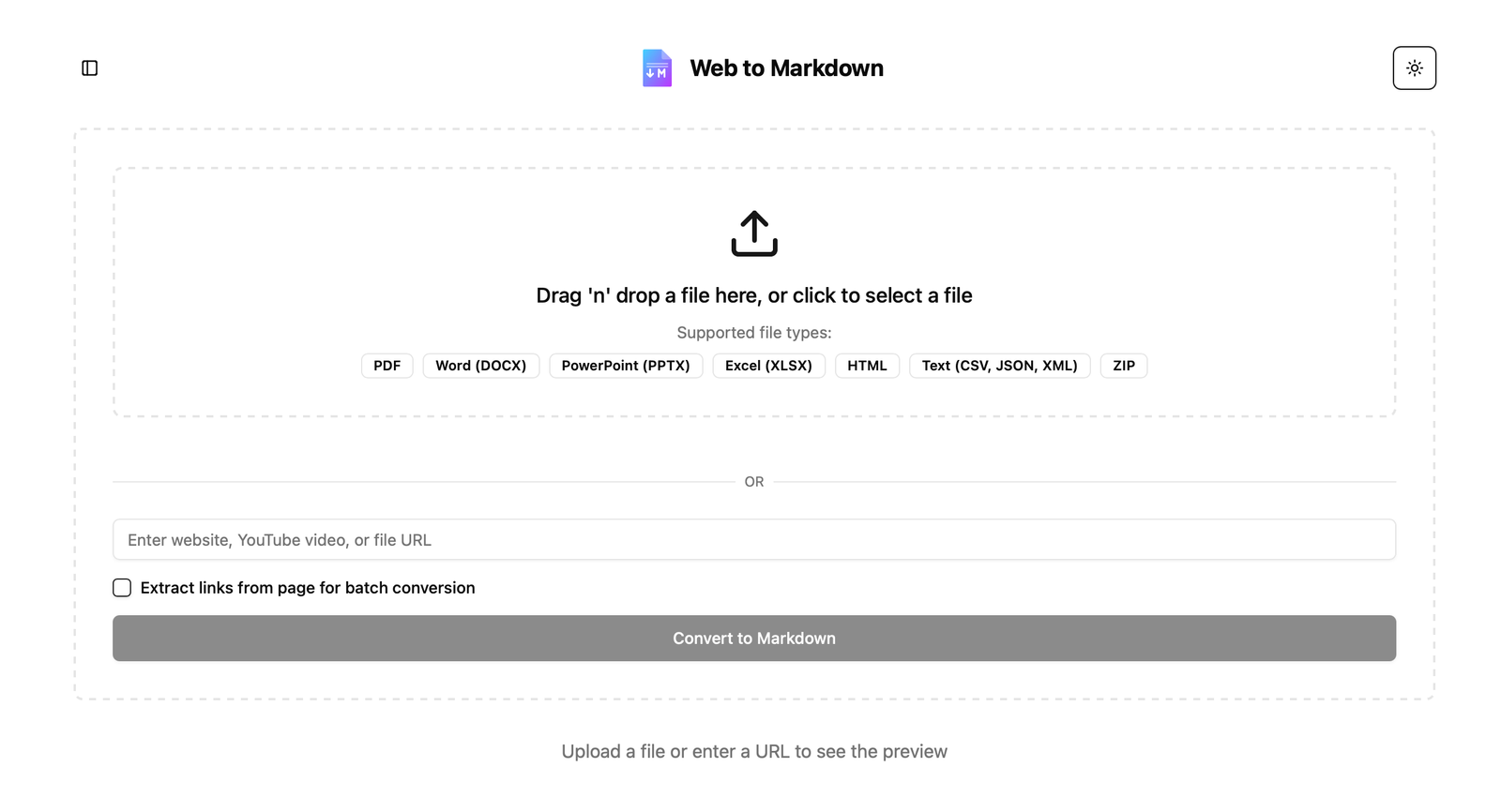Enable extract links for batch conversion checkbox
The height and width of the screenshot is (812, 1501).
click(122, 588)
